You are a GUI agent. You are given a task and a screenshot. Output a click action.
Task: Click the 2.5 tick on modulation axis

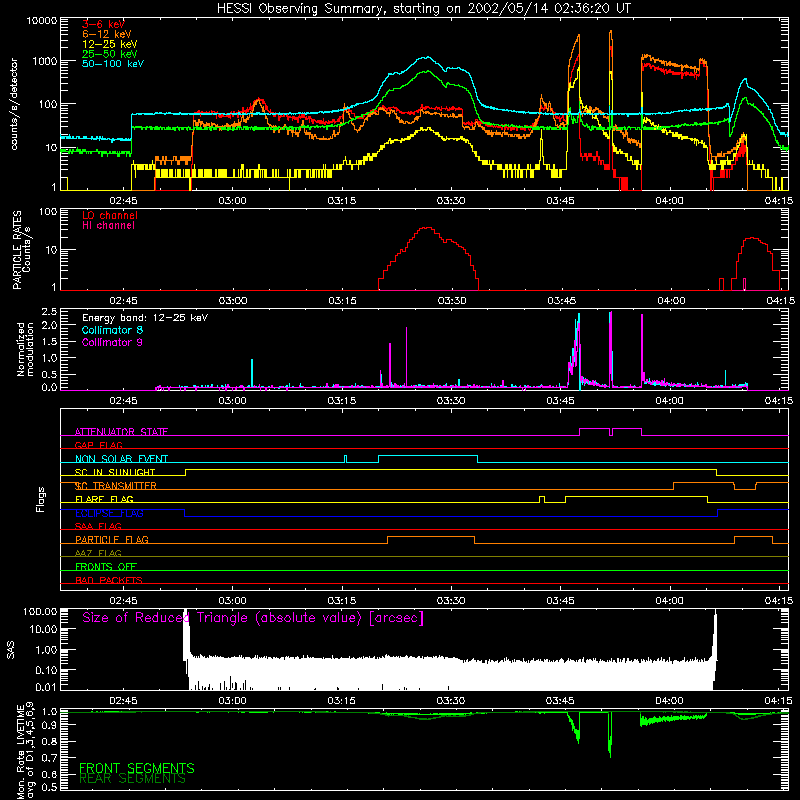tap(49, 312)
